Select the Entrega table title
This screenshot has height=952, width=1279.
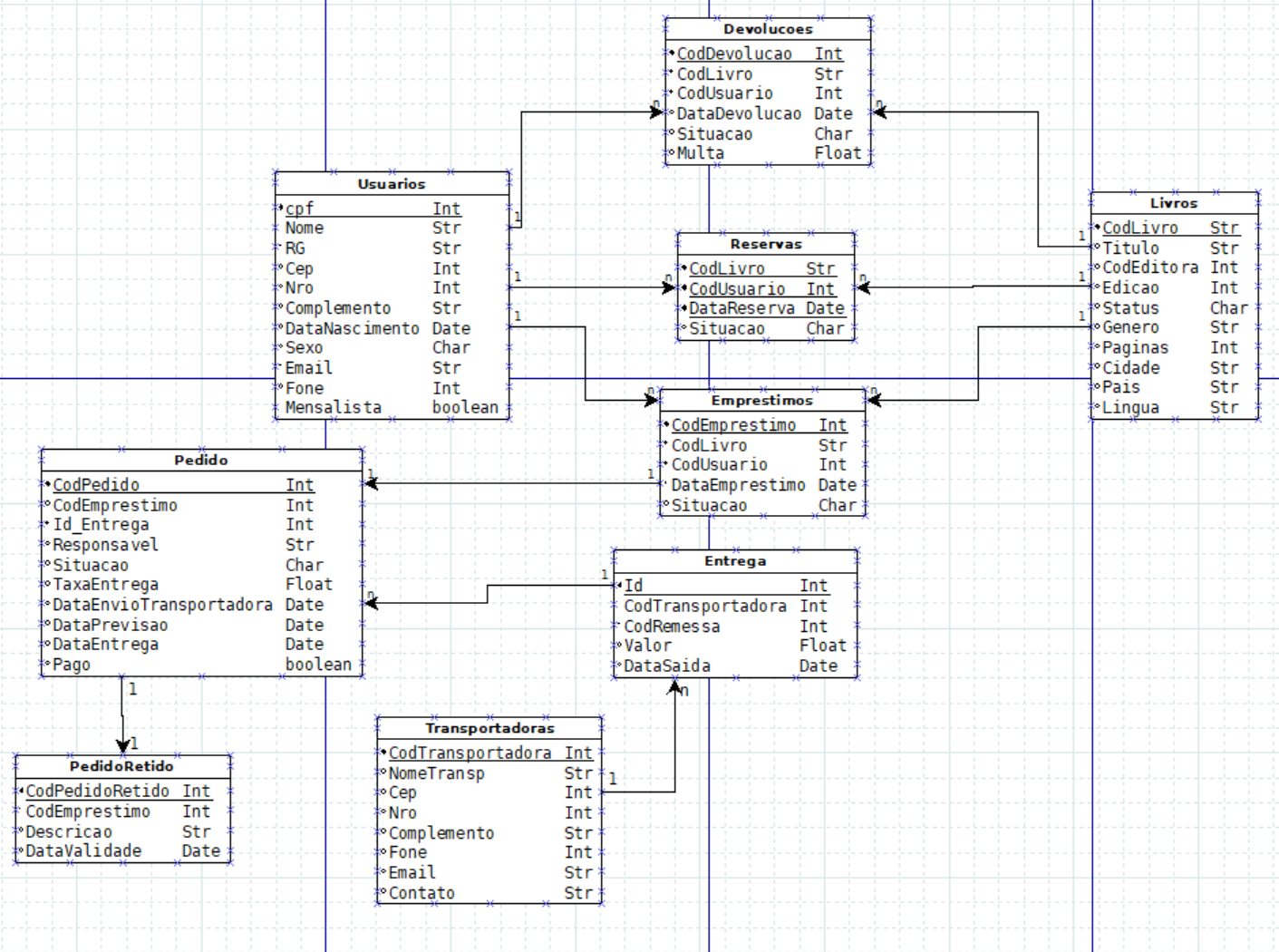735,561
